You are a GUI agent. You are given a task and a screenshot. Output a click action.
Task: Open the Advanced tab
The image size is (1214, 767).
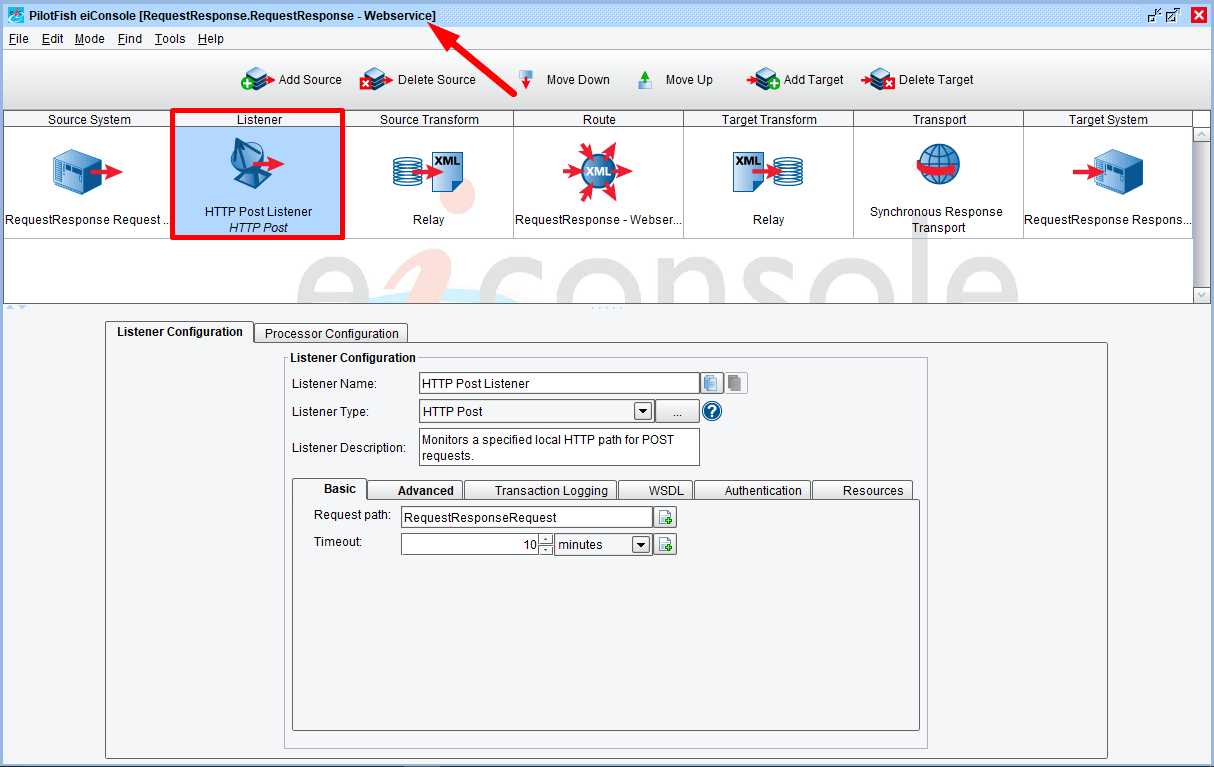[x=416, y=491]
